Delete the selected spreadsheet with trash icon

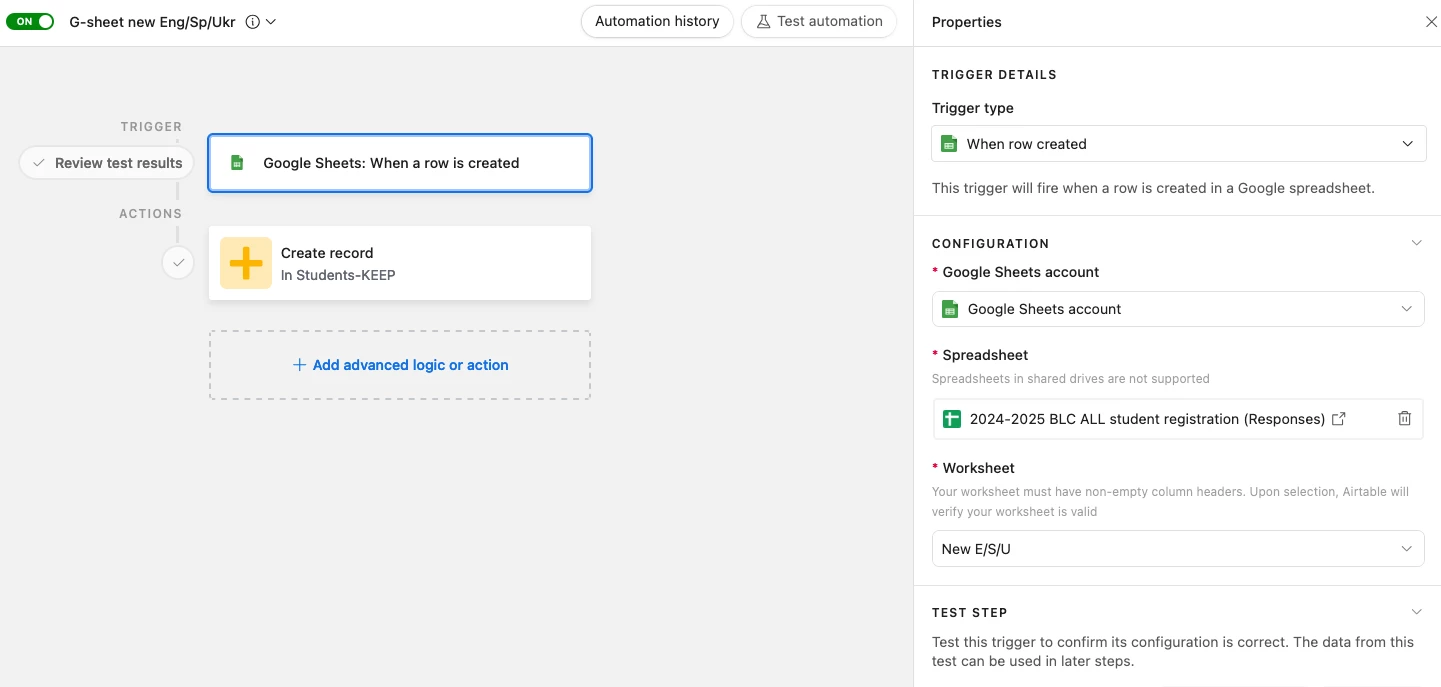click(x=1404, y=419)
